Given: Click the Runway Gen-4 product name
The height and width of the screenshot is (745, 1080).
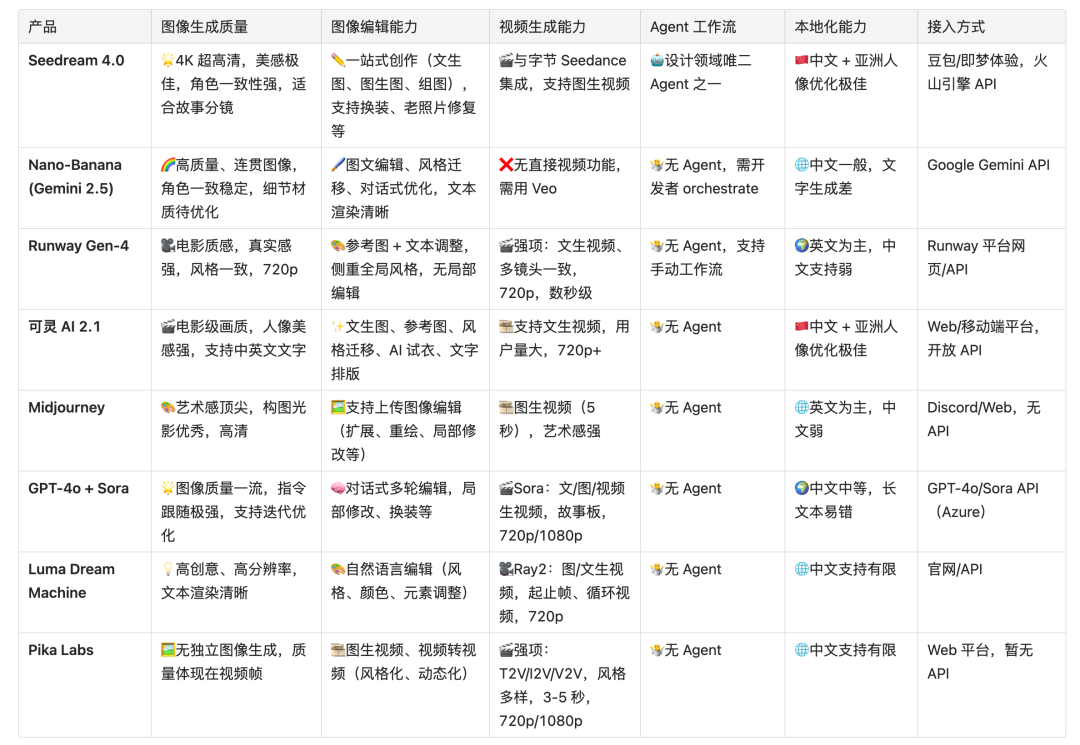Looking at the screenshot, I should click(x=79, y=245).
